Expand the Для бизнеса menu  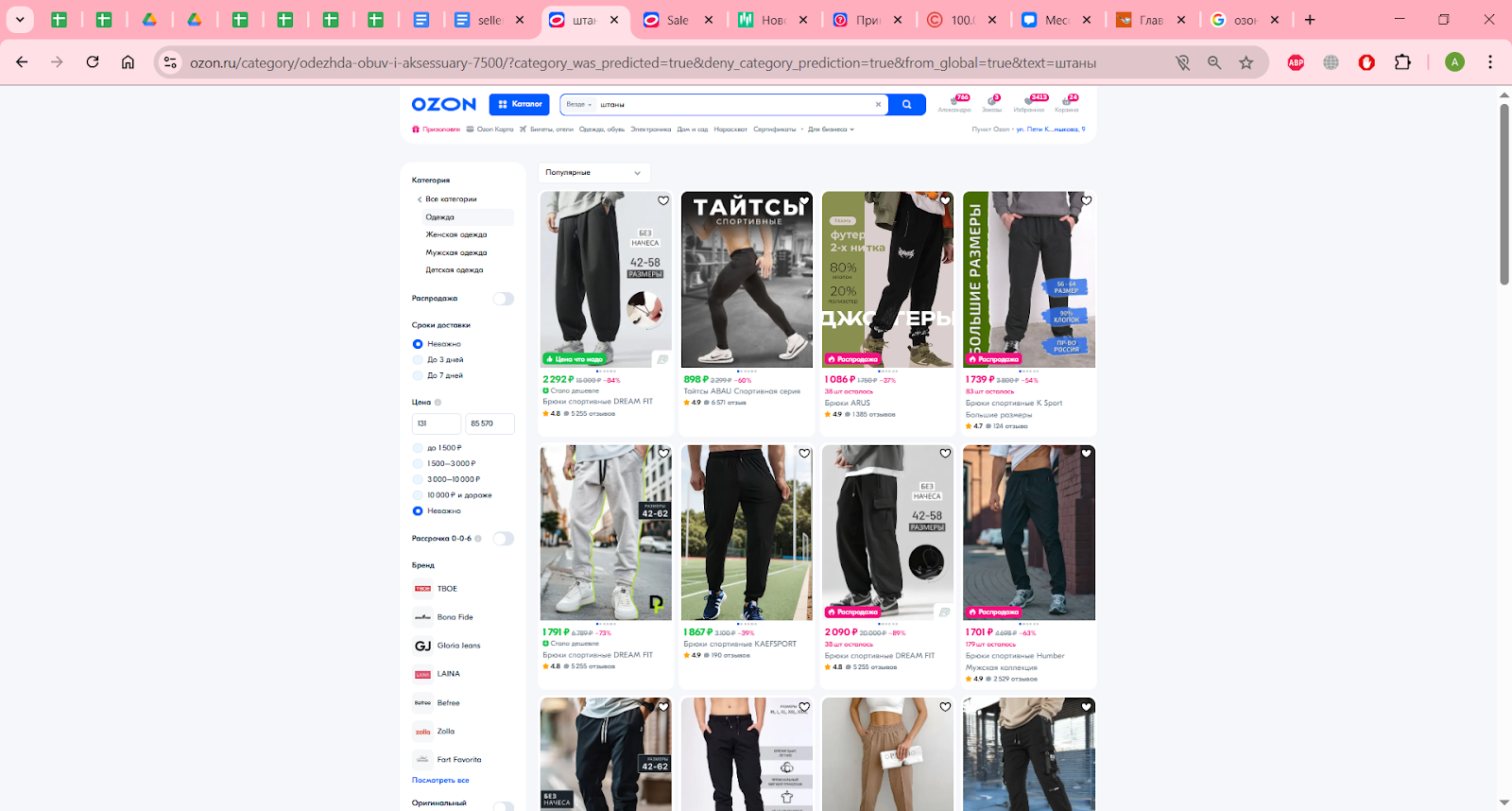(831, 129)
